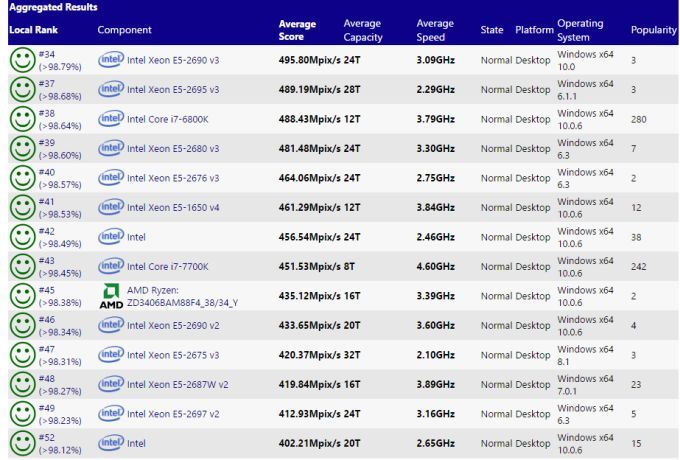Click the Intel logo beside Xeon E5-2680 v3
680x460 pixels.
pyautogui.click(x=111, y=148)
